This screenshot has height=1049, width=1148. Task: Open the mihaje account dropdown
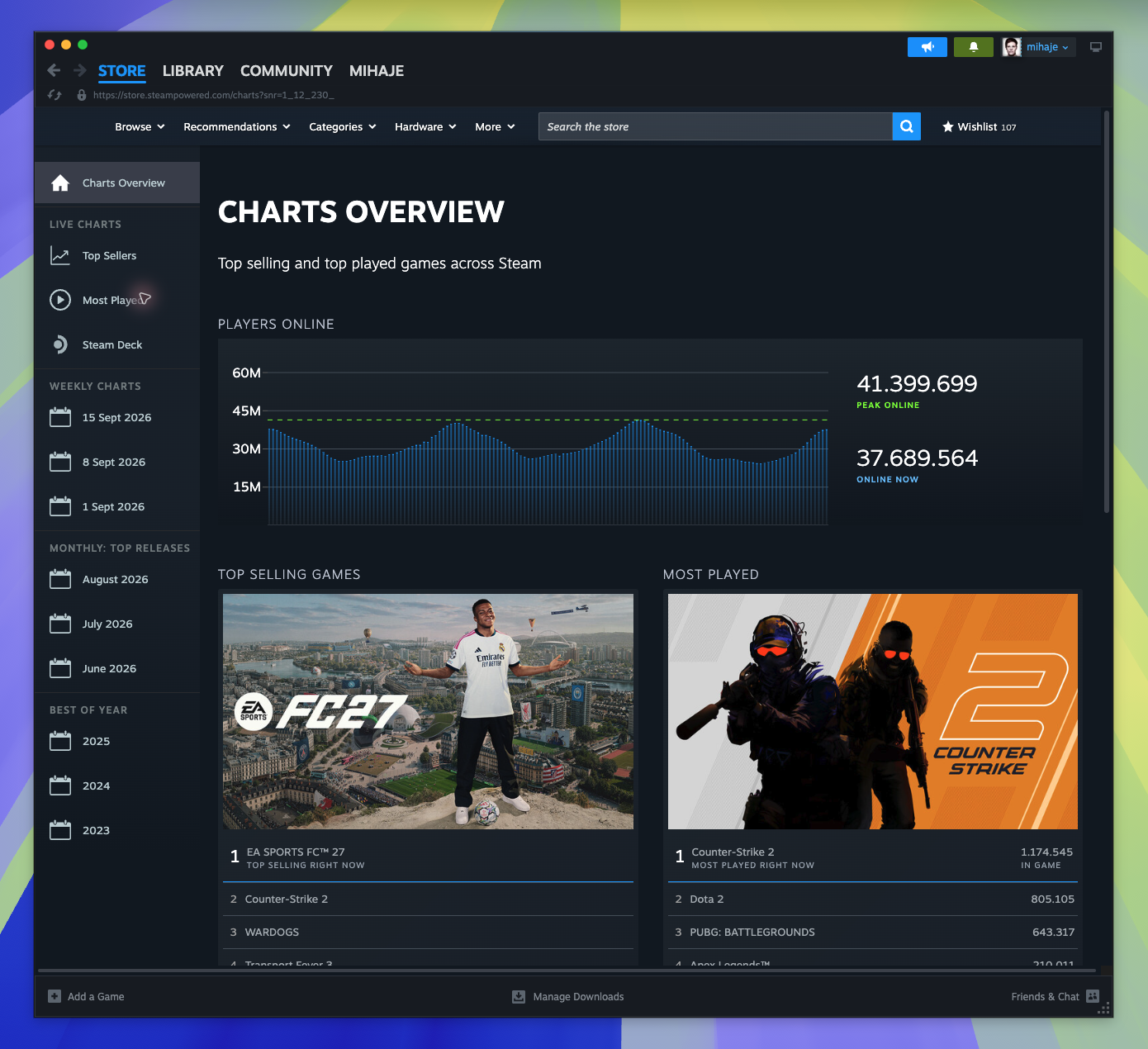point(1048,47)
